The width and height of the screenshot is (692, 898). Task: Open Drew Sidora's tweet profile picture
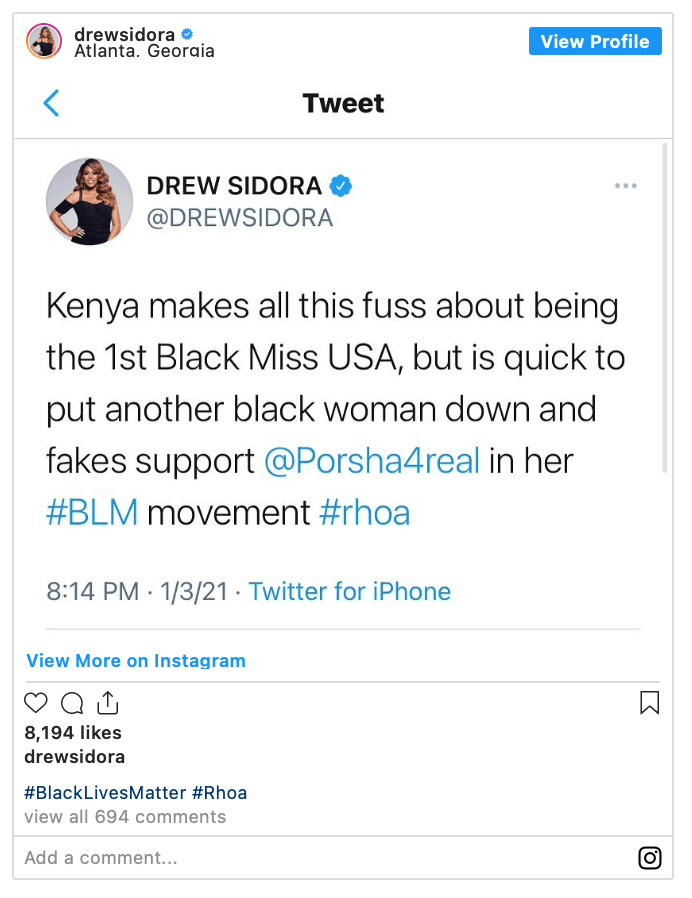pos(89,202)
